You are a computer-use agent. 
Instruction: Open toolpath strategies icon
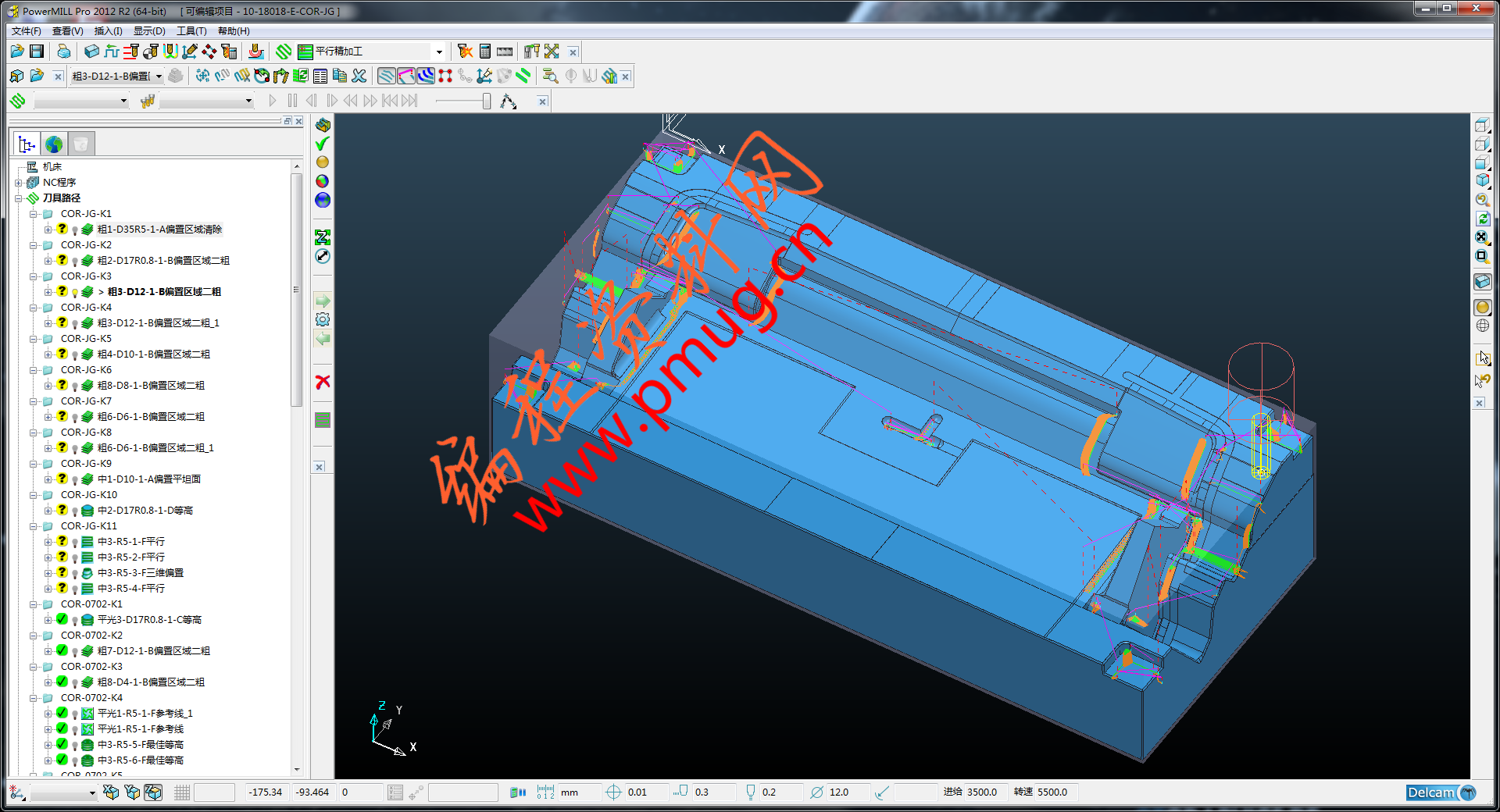pyautogui.click(x=284, y=52)
